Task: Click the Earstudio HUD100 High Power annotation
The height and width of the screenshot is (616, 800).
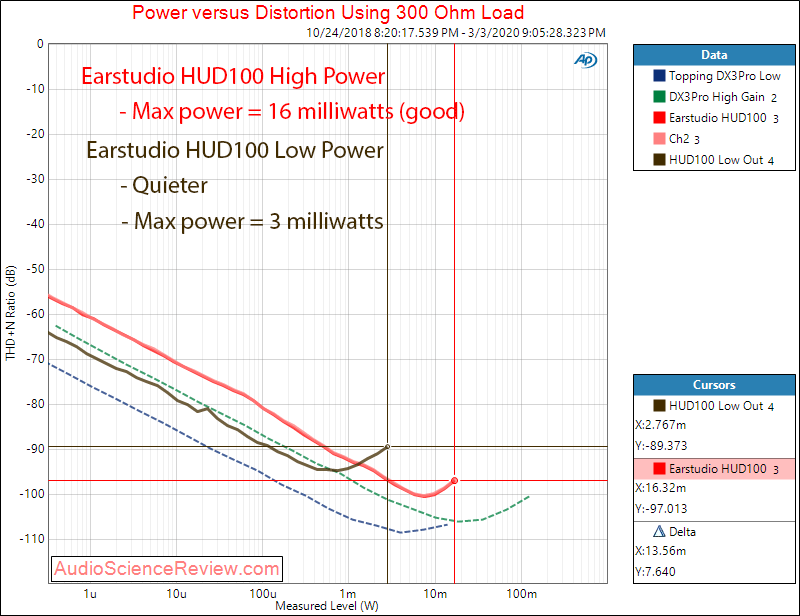Action: pyautogui.click(x=233, y=77)
